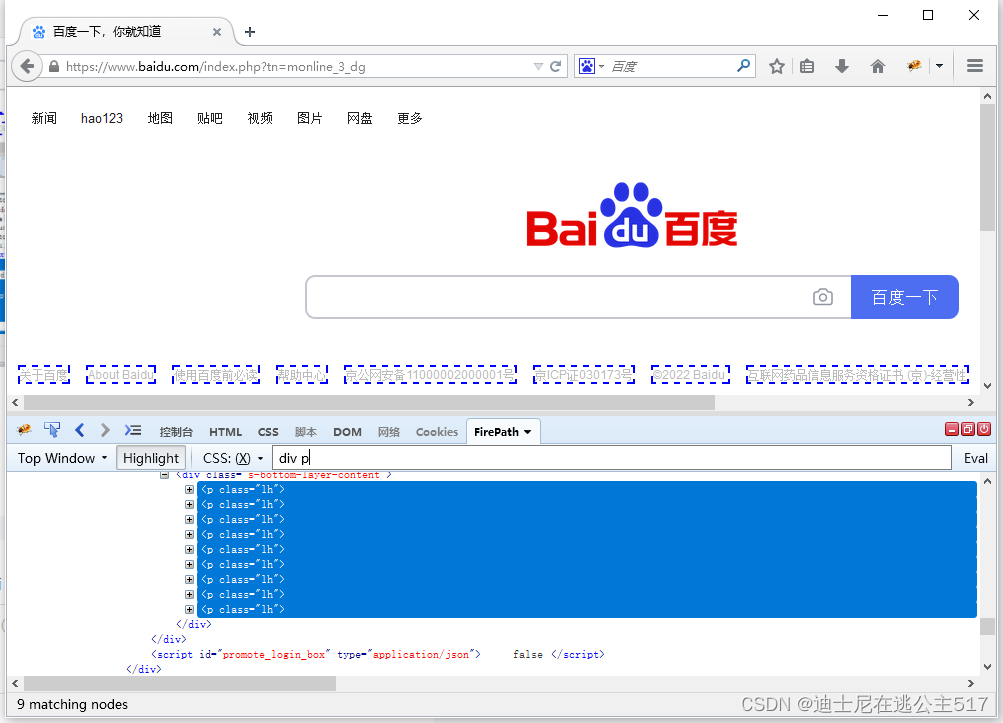This screenshot has width=1003, height=723.
Task: Click the Baidu logo image
Action: [x=632, y=215]
